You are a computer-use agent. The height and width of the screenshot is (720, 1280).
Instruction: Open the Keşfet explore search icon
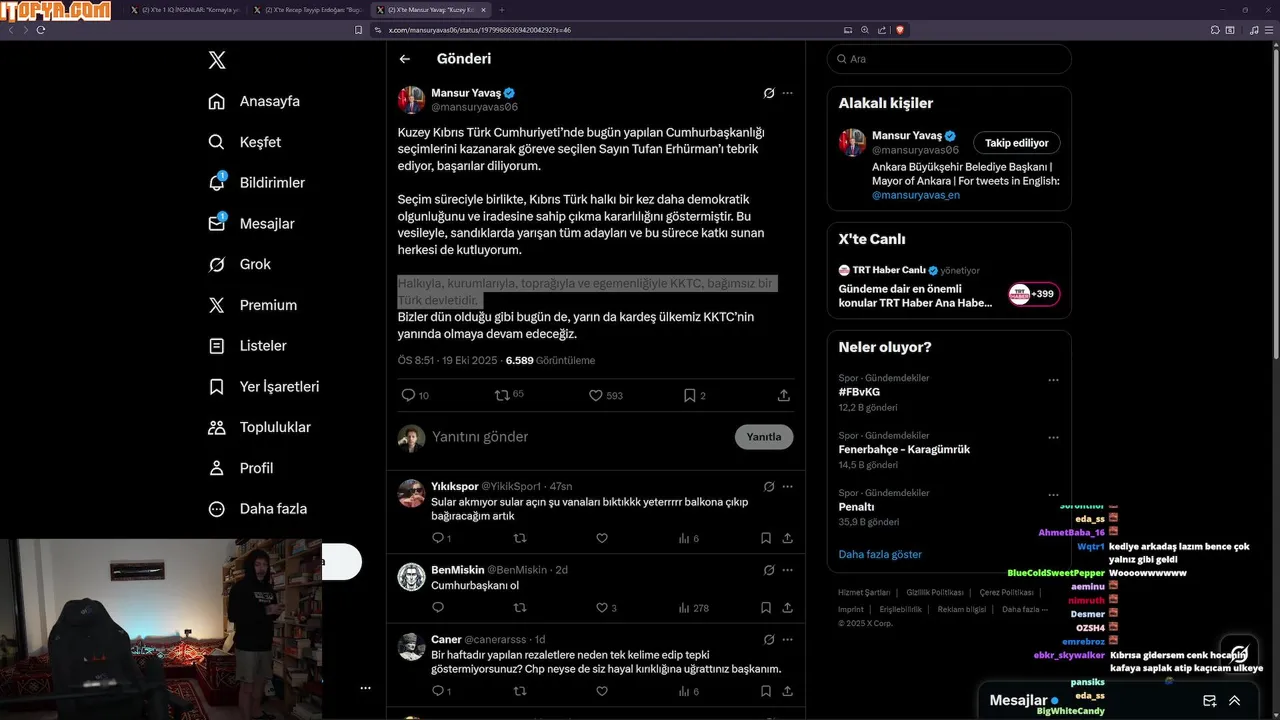click(x=216, y=142)
